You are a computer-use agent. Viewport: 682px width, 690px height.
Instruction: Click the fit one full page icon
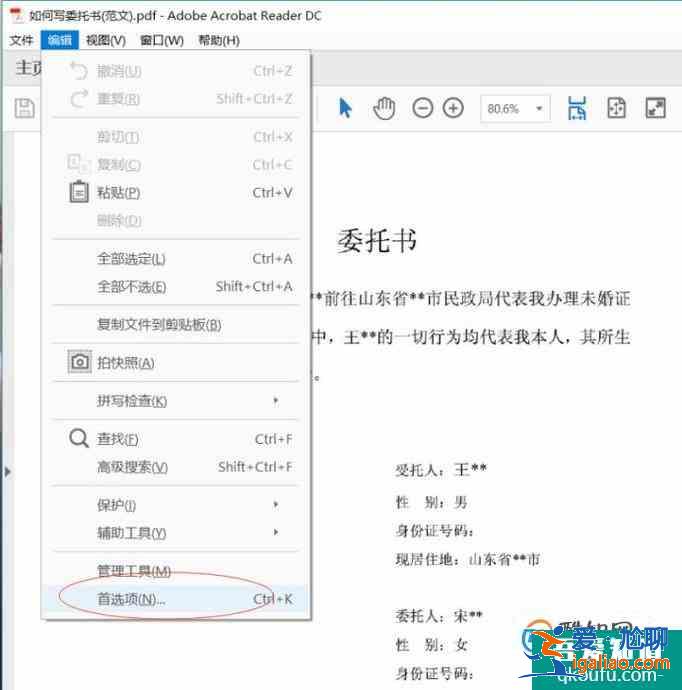point(616,108)
